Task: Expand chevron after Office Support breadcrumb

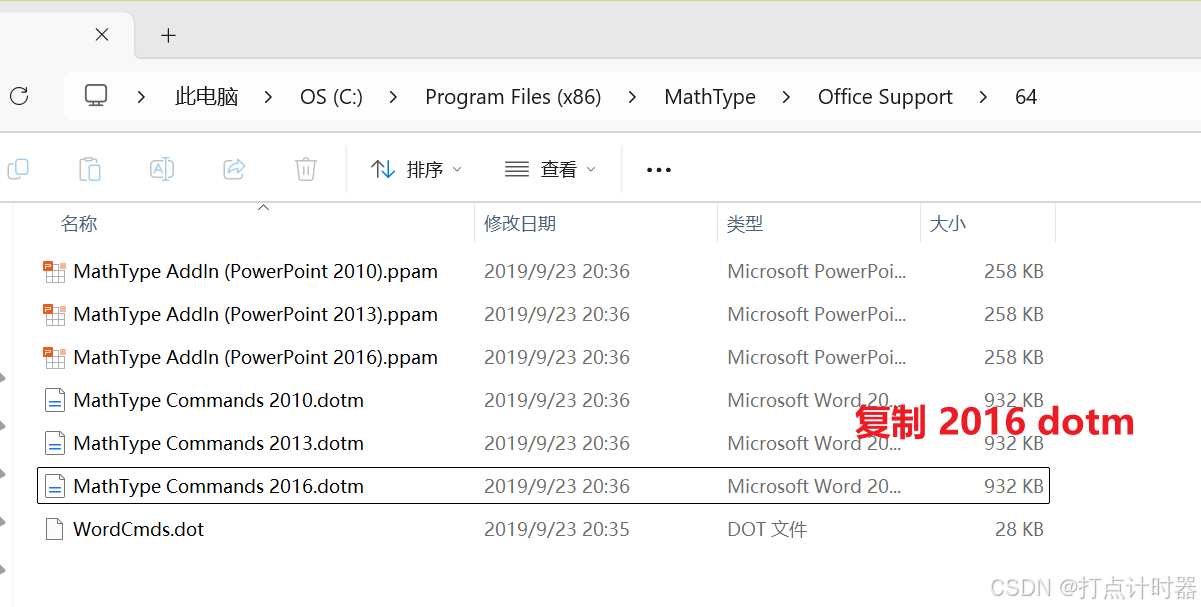Action: [984, 97]
